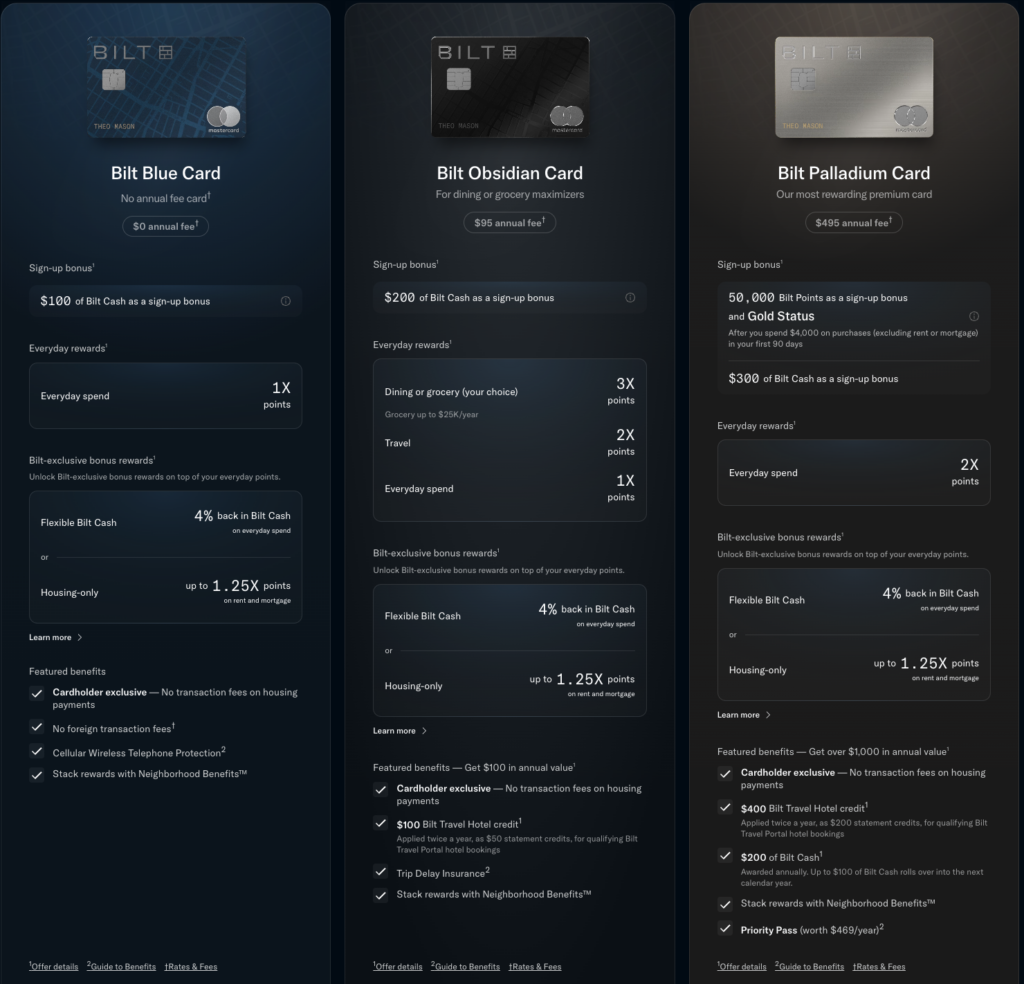Click the $495 annual fee badge
The height and width of the screenshot is (984, 1024).
coord(854,223)
